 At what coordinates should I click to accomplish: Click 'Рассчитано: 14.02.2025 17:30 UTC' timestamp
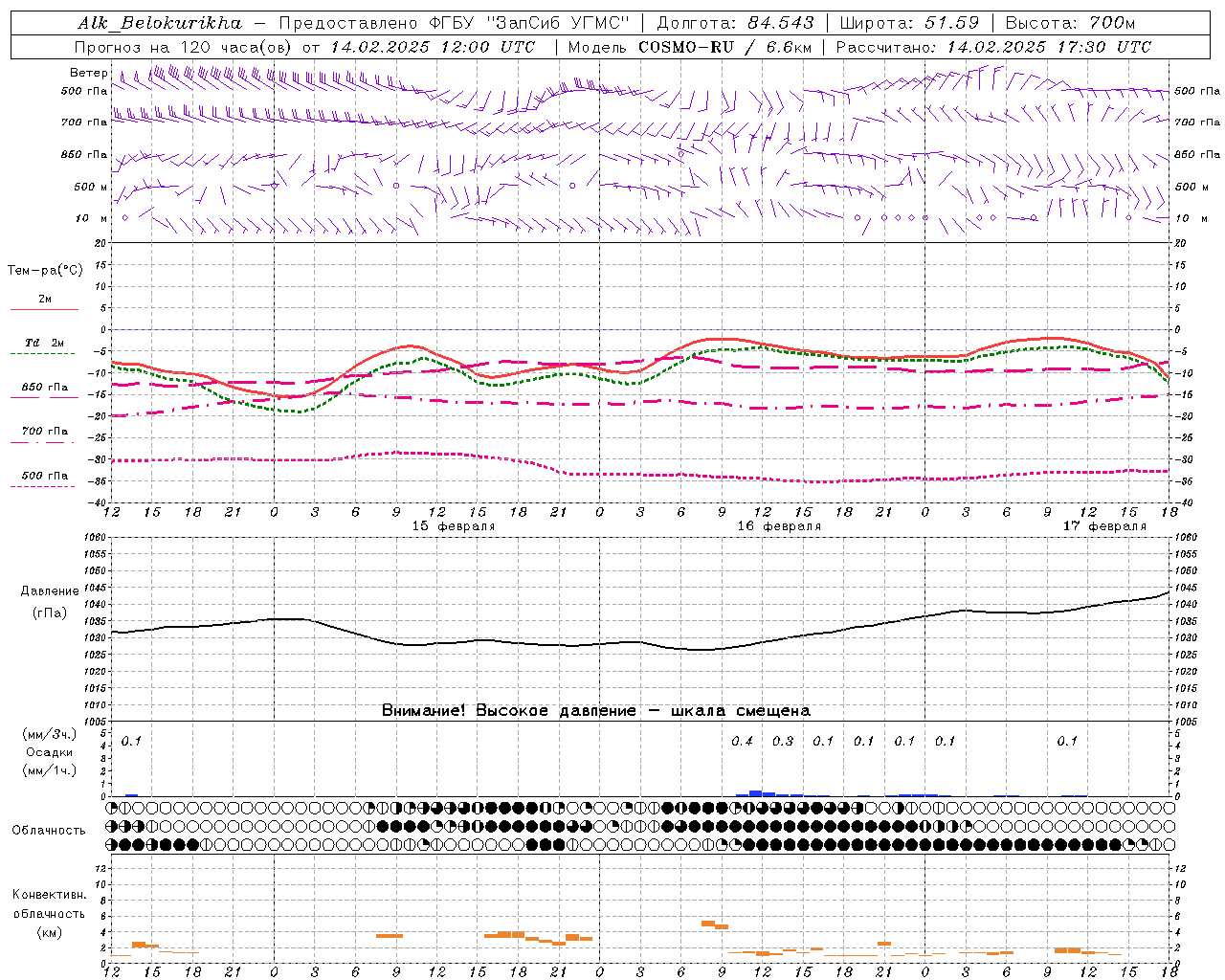(993, 47)
